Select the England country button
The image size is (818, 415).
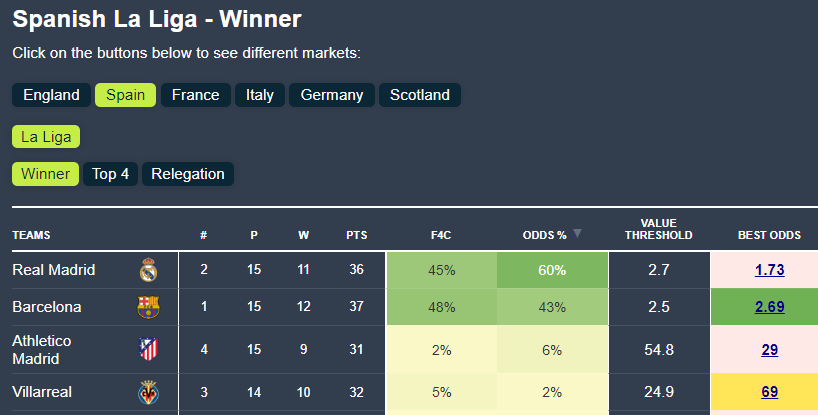(x=51, y=95)
